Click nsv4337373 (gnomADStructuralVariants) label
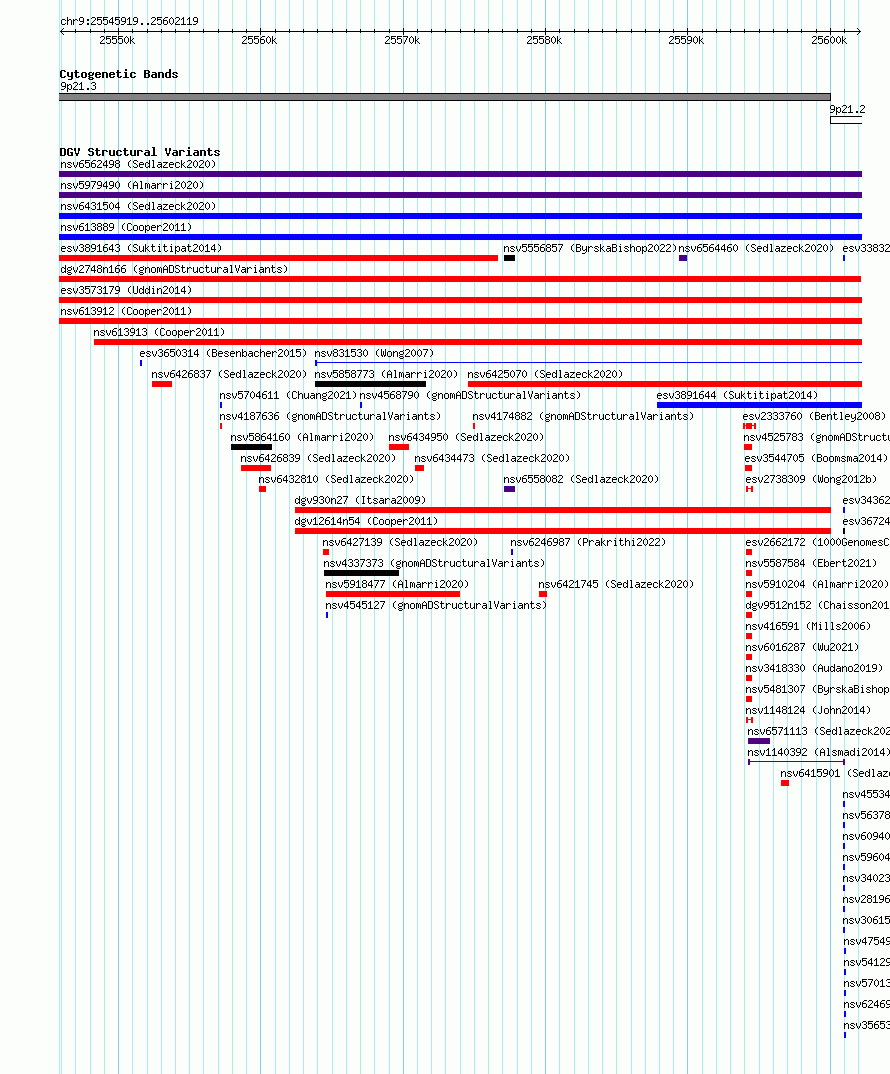 [434, 564]
